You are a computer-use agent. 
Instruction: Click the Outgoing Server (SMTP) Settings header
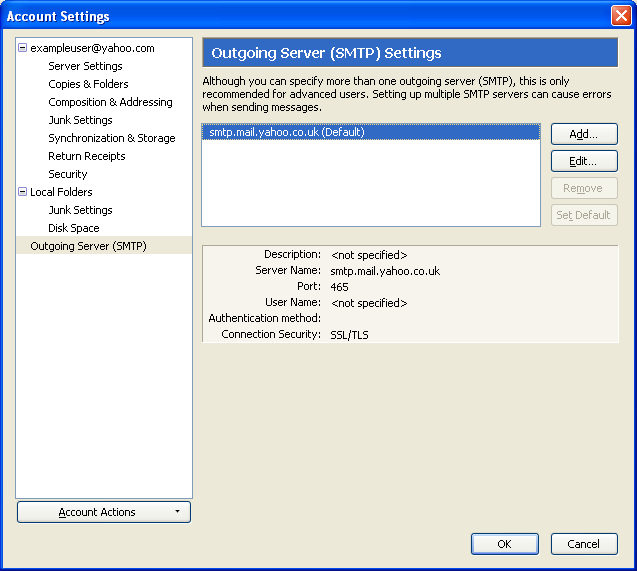pos(410,53)
